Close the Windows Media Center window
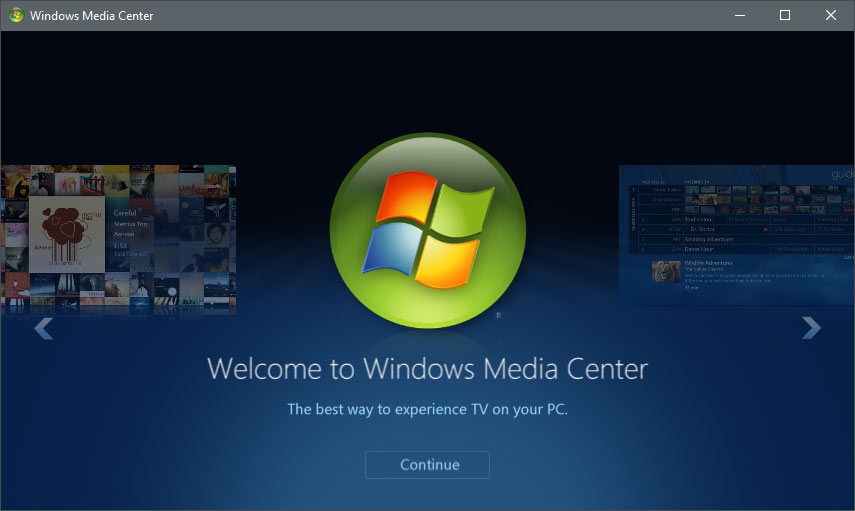This screenshot has height=511, width=855. (830, 15)
